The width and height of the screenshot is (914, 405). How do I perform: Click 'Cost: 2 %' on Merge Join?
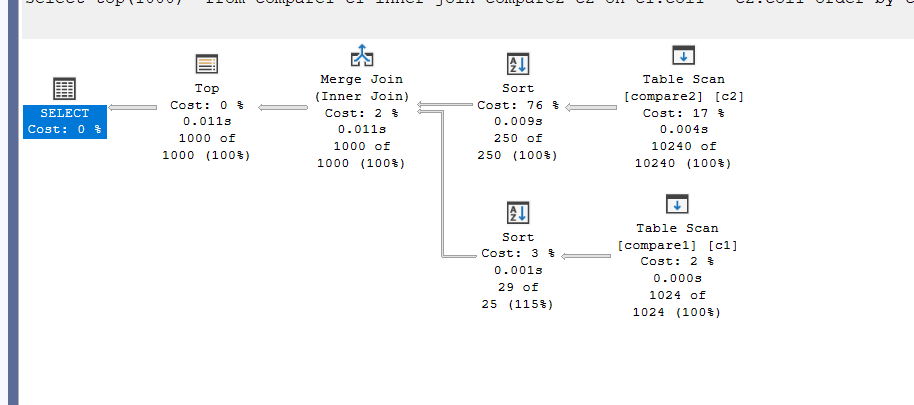(x=361, y=113)
